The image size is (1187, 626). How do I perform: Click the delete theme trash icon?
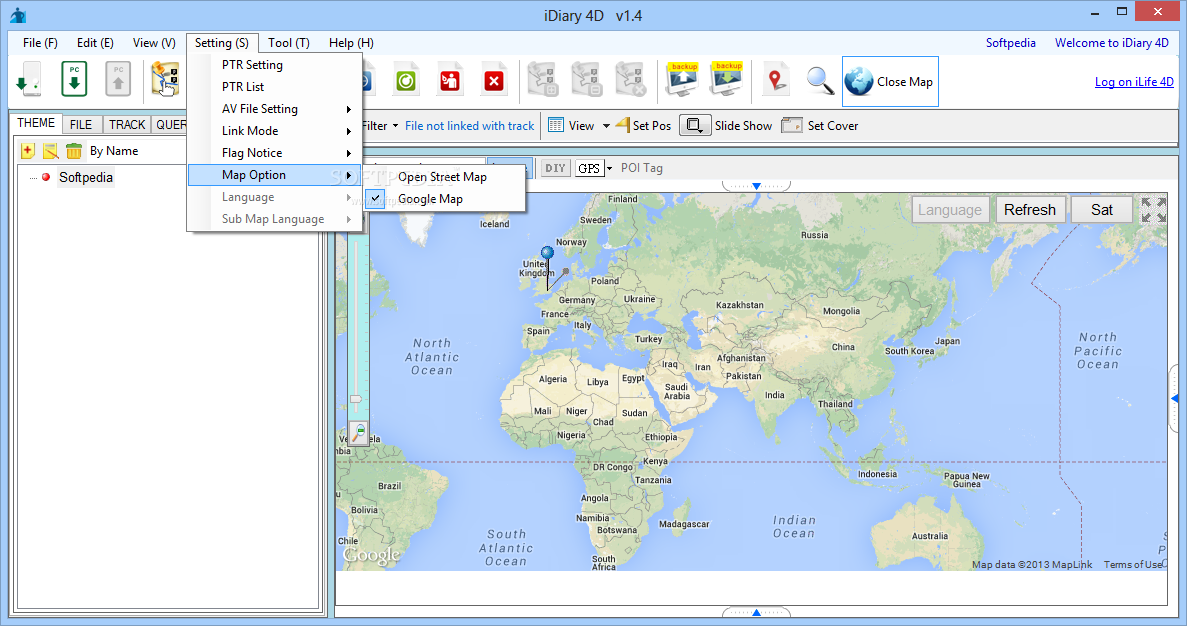73,151
